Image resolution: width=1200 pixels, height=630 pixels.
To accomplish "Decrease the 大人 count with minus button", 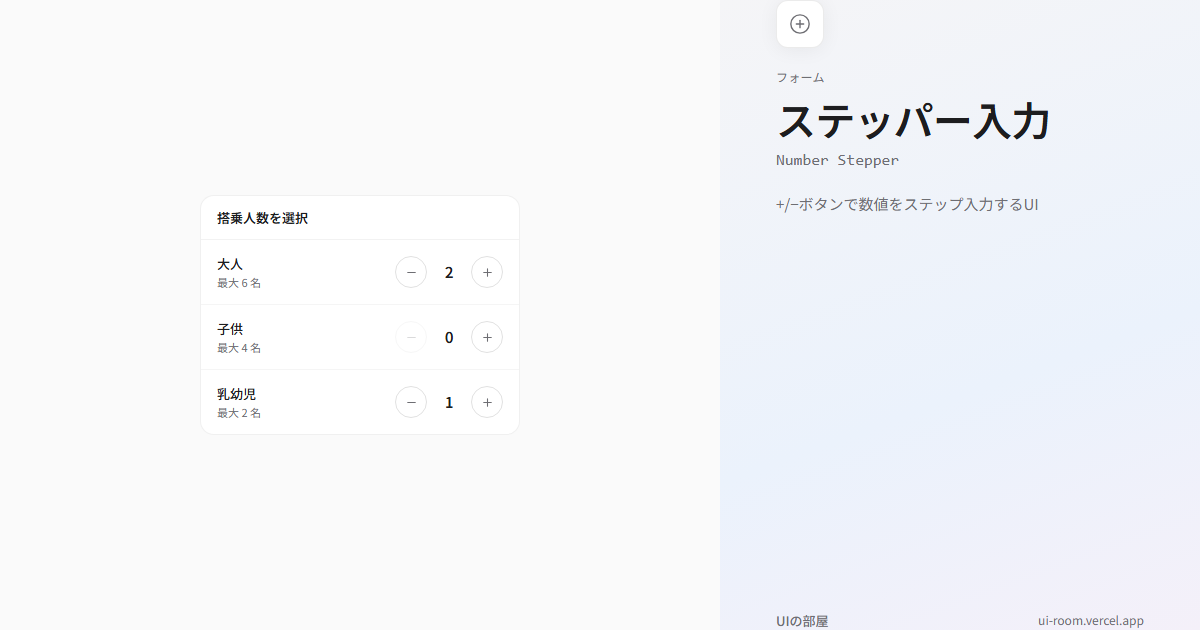I will pyautogui.click(x=411, y=272).
